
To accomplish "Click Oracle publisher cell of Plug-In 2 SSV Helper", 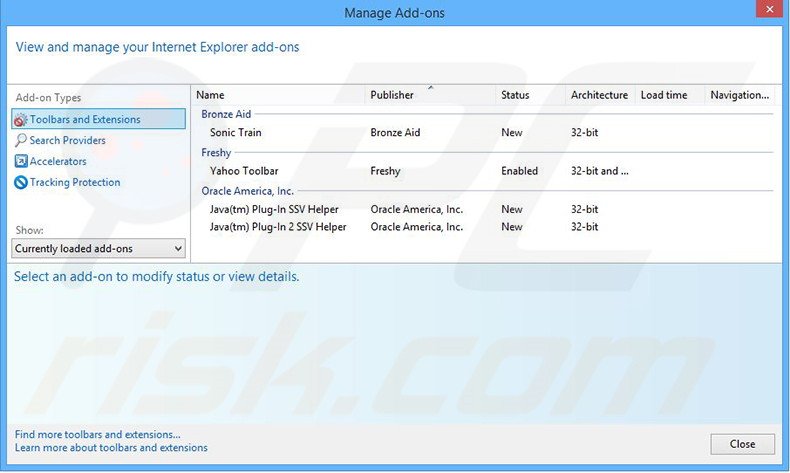I will click(x=417, y=227).
